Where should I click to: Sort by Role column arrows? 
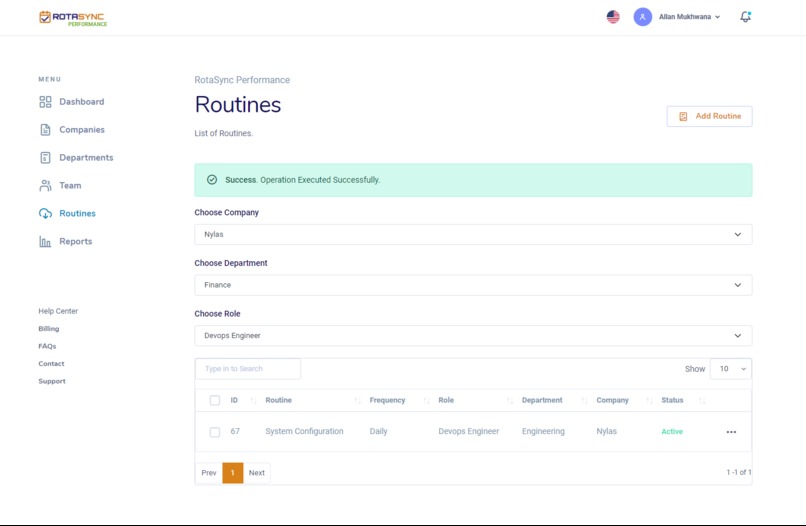509,401
